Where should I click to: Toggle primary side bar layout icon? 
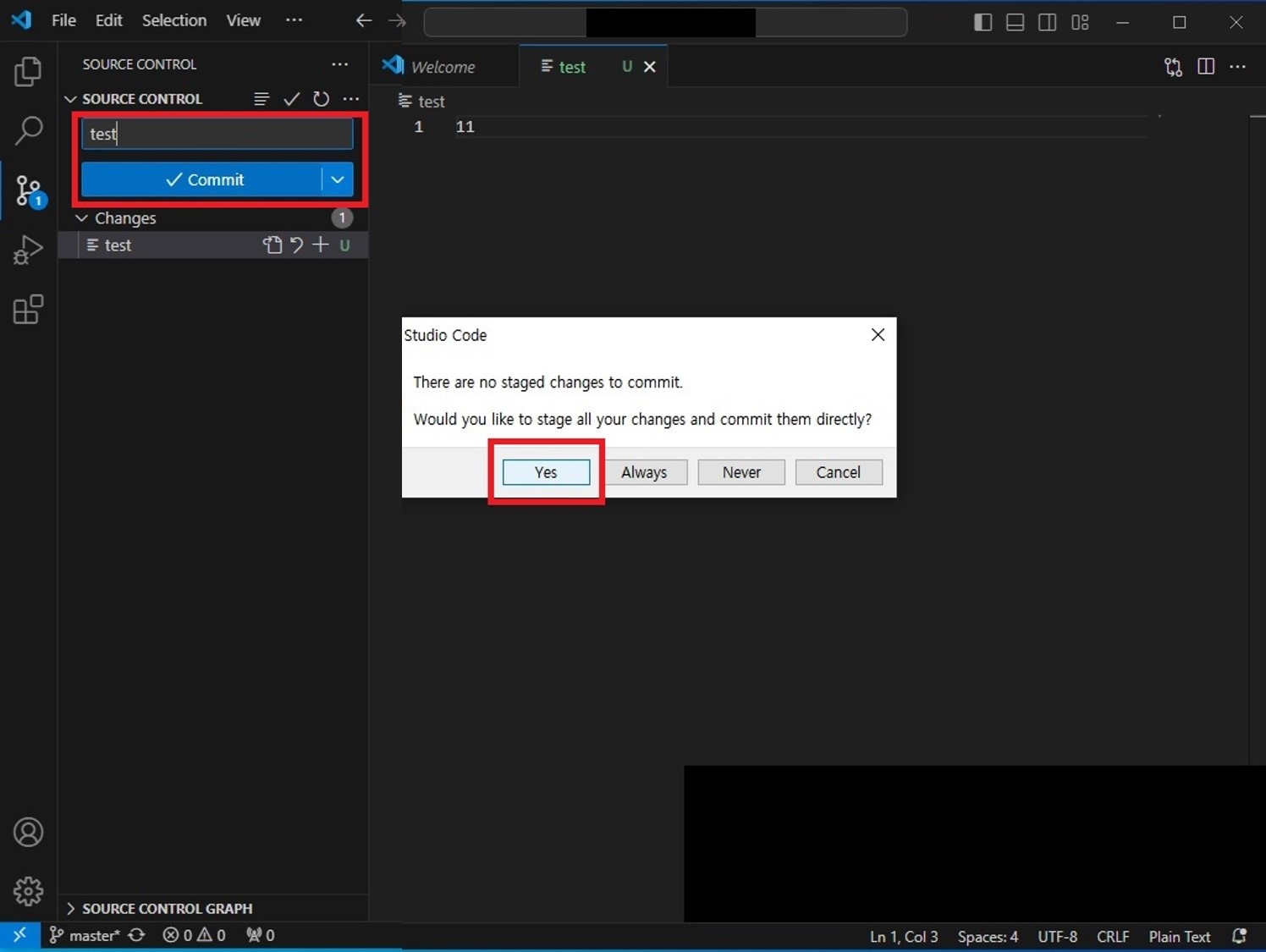pos(983,22)
